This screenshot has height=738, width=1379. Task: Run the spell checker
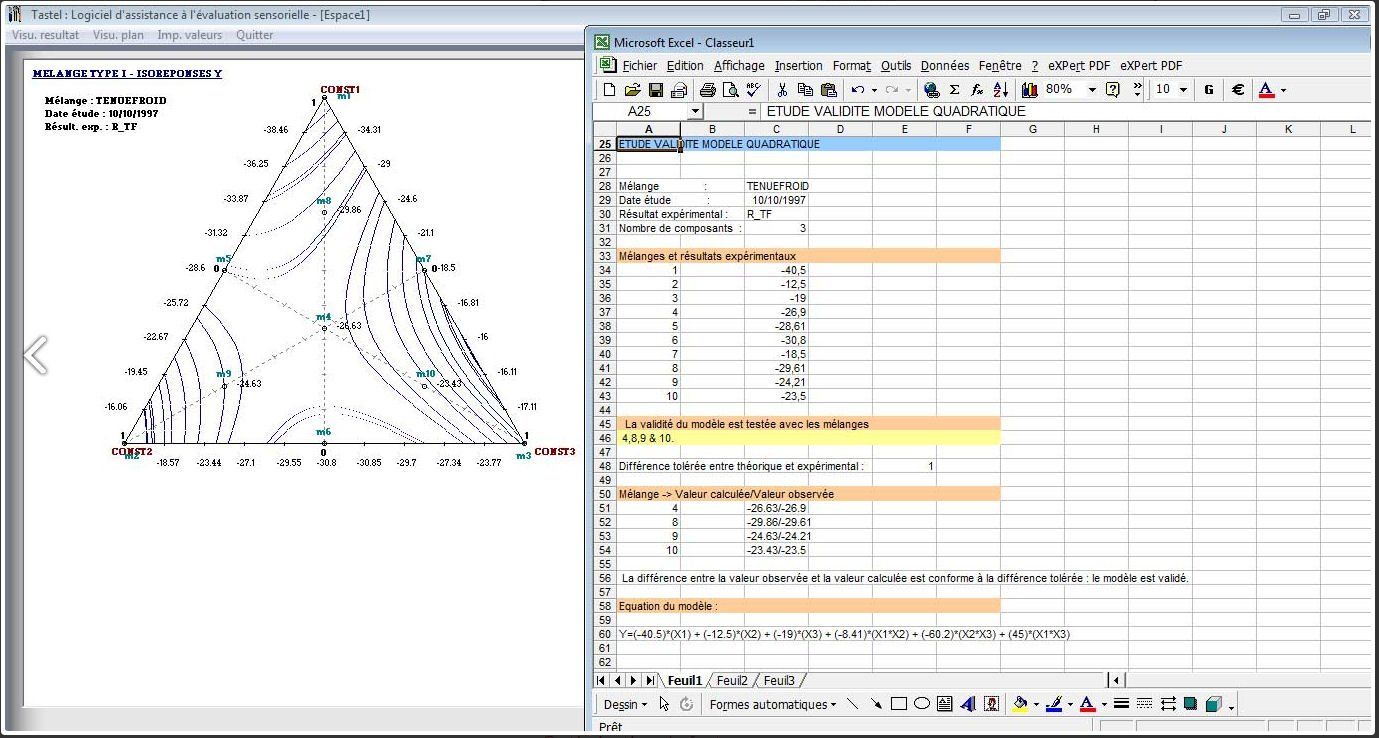click(754, 90)
